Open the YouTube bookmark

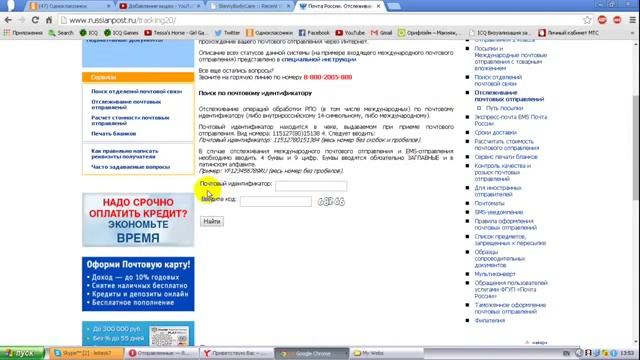point(350,33)
